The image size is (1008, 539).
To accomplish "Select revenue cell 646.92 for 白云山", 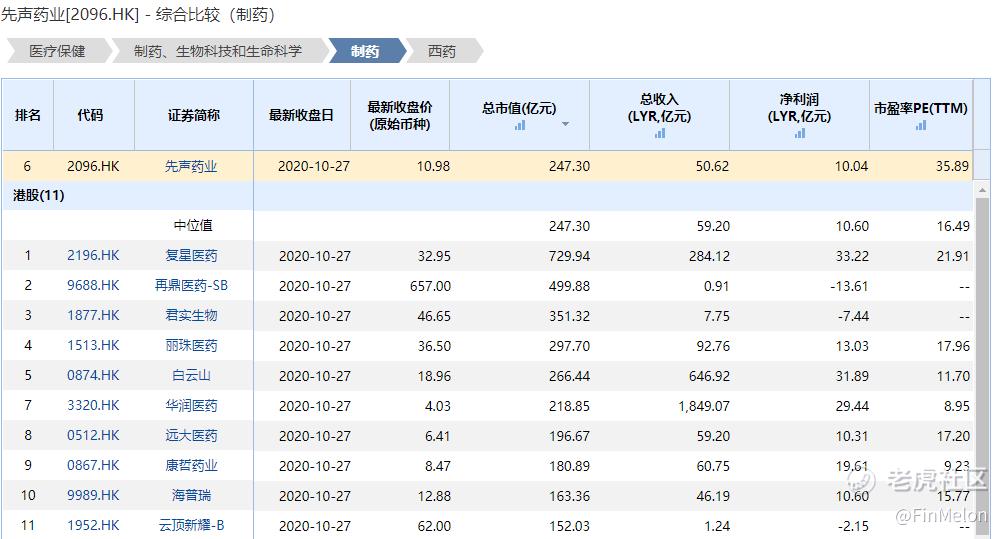I will tap(709, 376).
